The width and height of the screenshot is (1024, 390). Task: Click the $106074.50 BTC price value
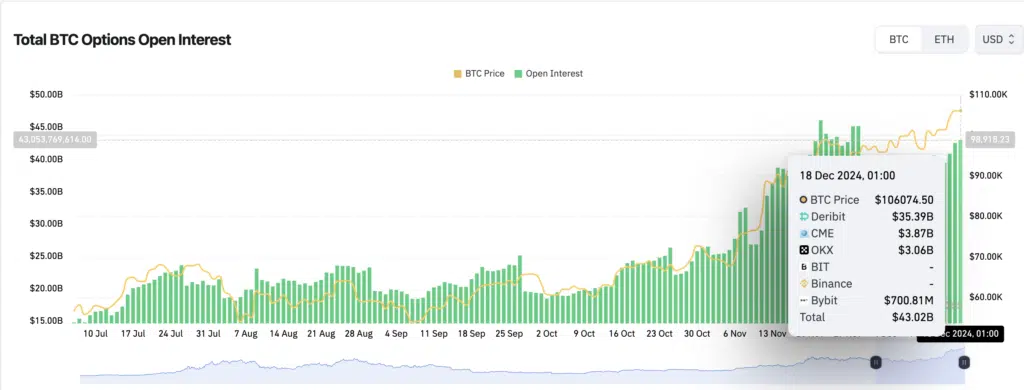pos(904,200)
